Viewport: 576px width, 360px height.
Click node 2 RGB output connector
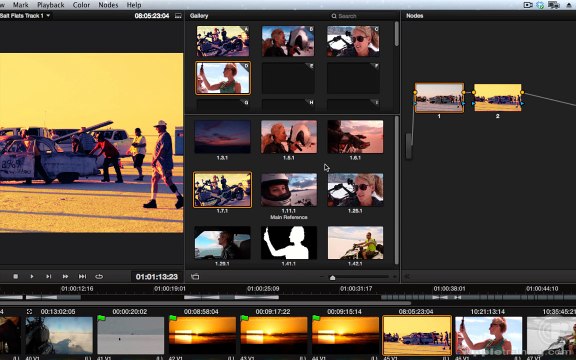tap(522, 92)
